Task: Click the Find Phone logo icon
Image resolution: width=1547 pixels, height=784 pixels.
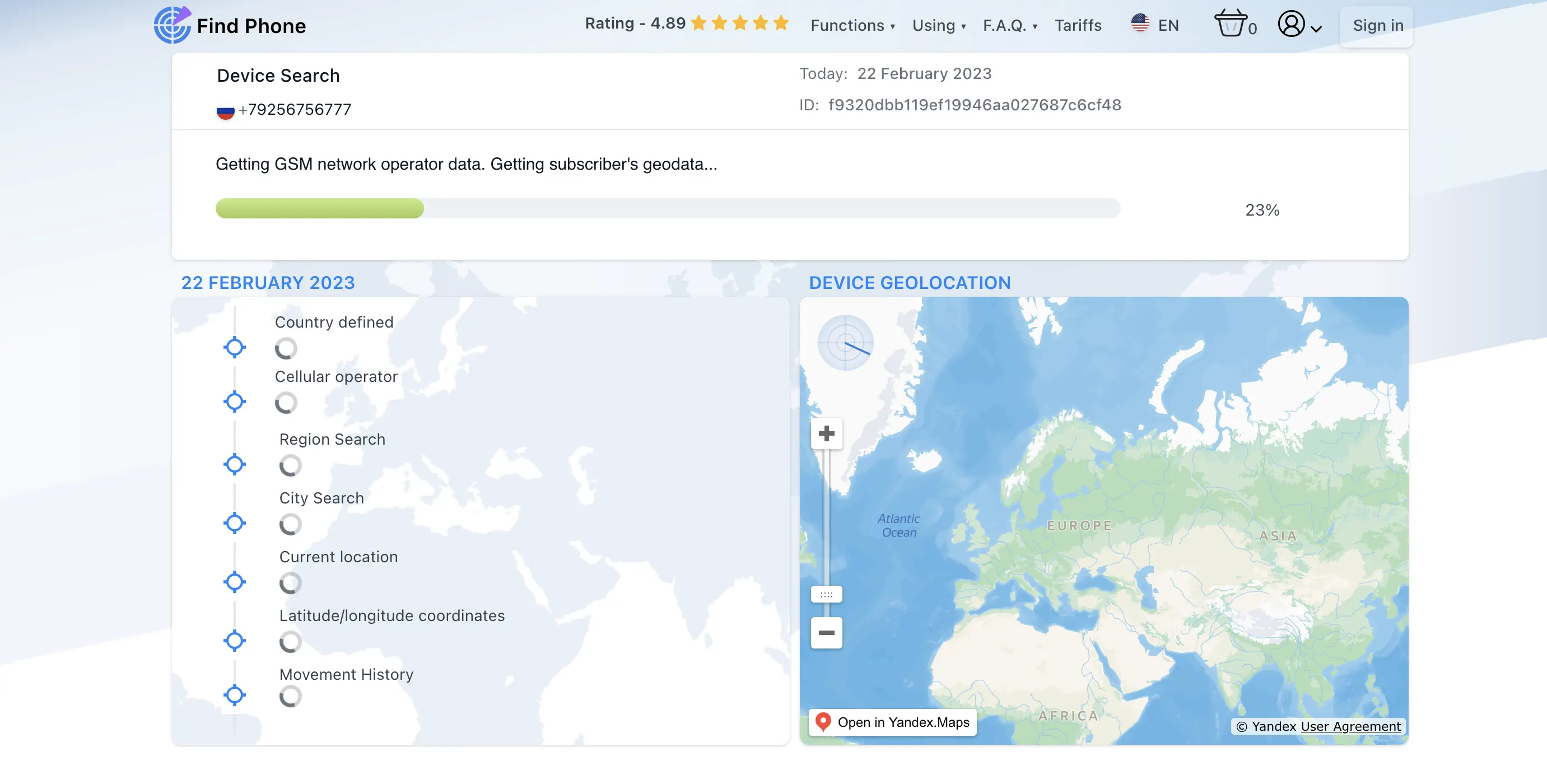Action: [170, 26]
